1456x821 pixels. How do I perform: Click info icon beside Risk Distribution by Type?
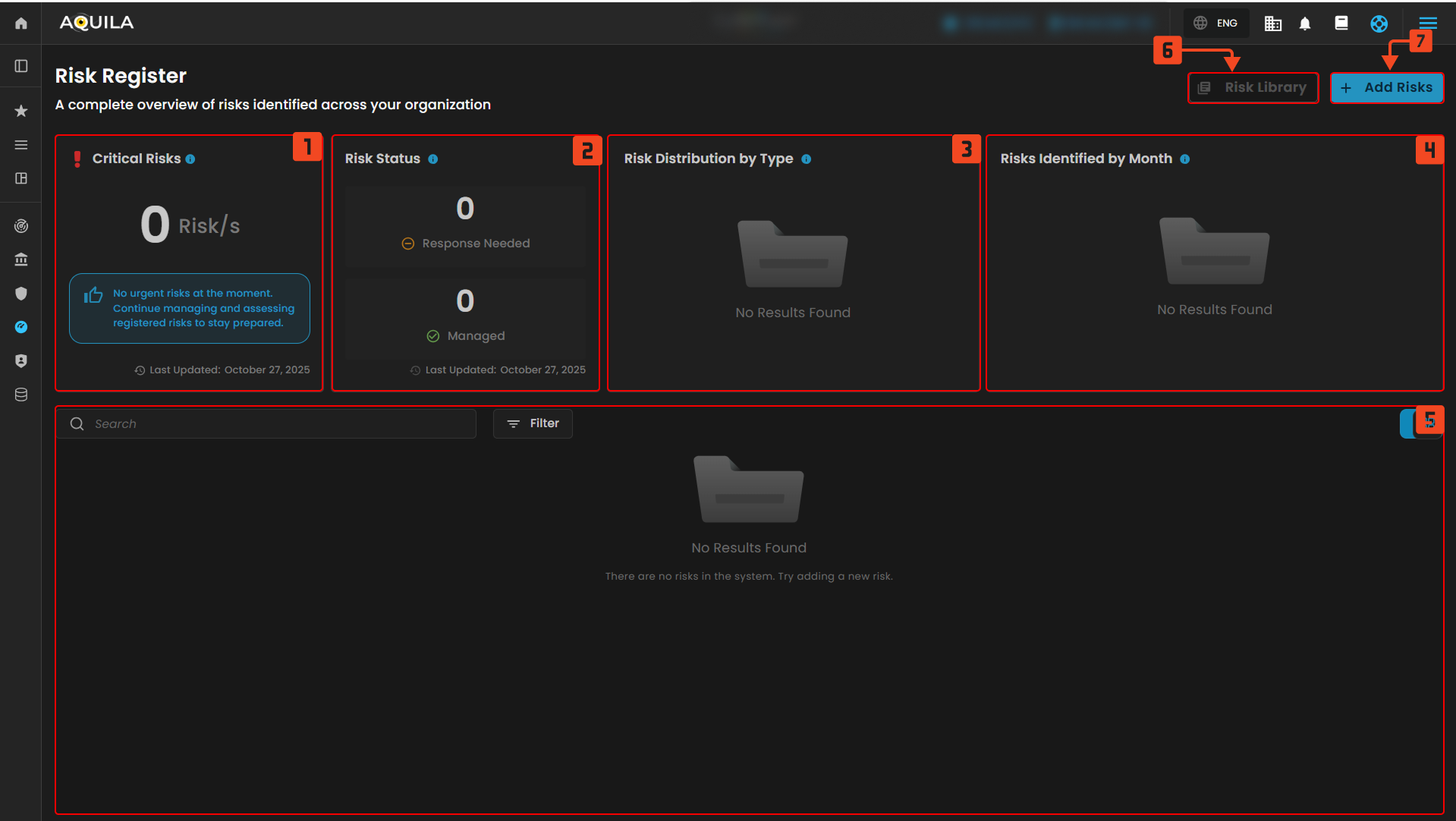(x=806, y=159)
